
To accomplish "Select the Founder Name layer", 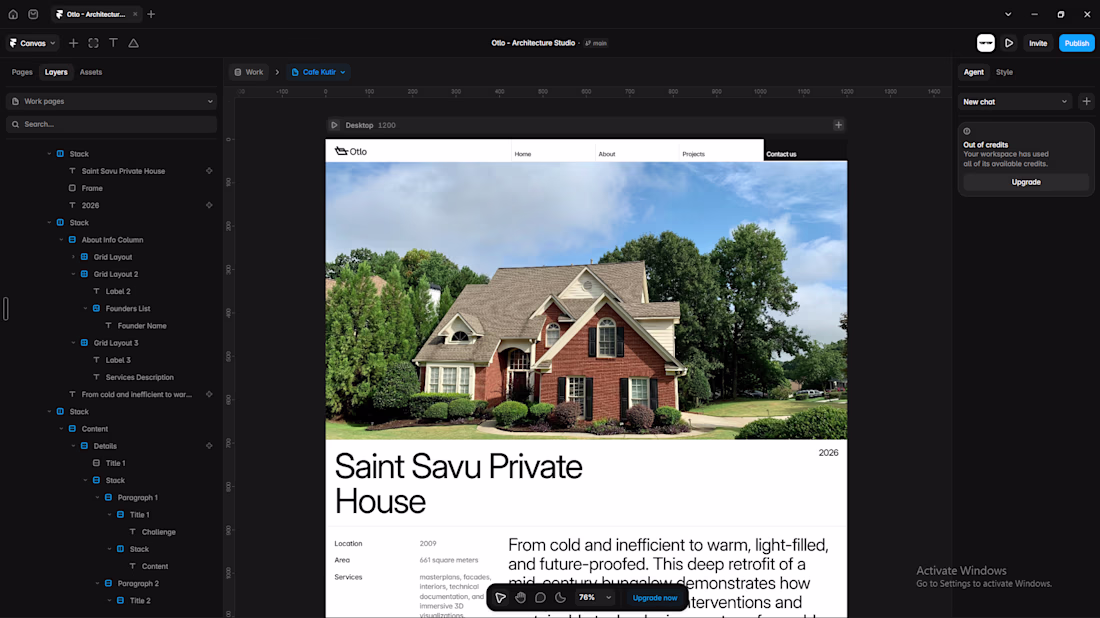I will pos(142,325).
